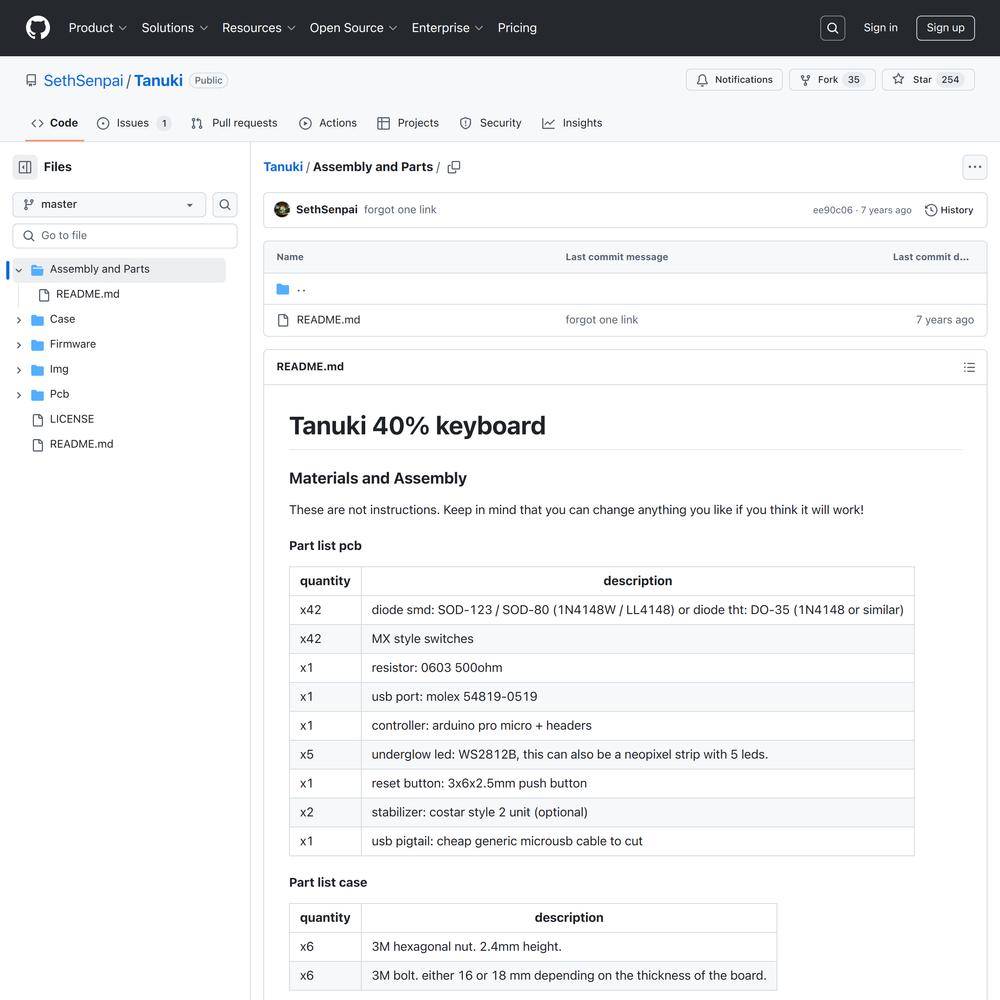The height and width of the screenshot is (1000, 1000).
Task: Open the search magnifier in header
Action: click(x=832, y=28)
